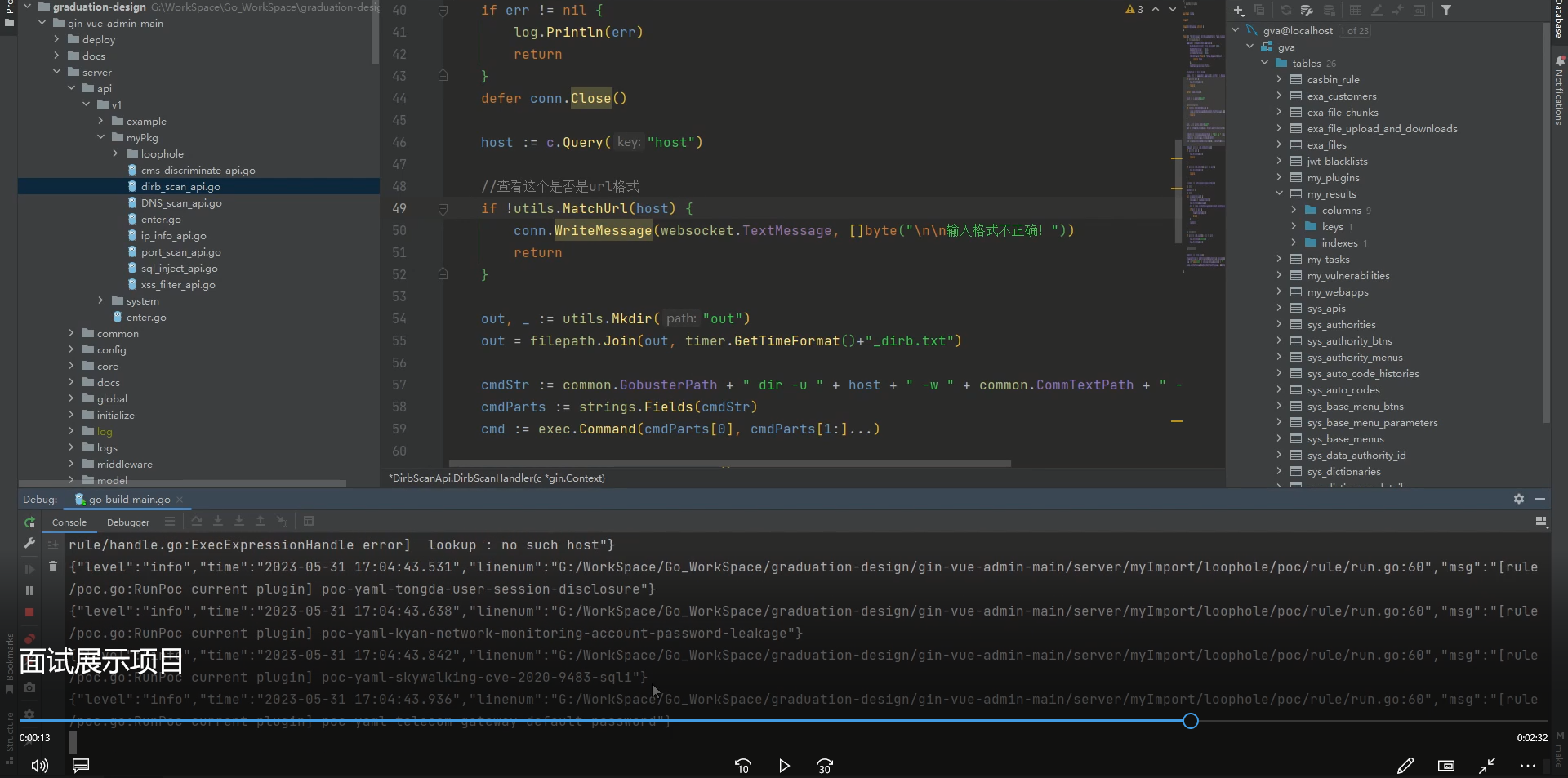Collapse the tables 26 folder
Screen dimensions: 1568x778
pos(1265,63)
